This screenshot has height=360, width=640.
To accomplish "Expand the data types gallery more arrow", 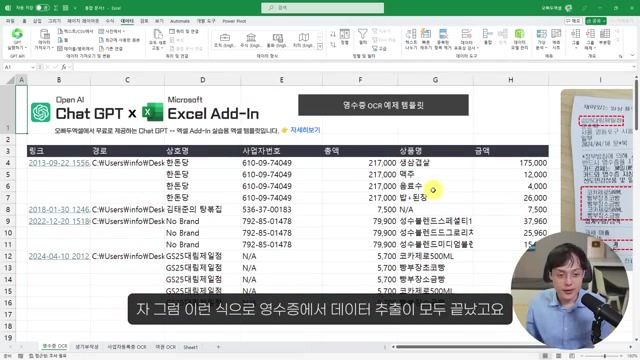I will point(320,47).
